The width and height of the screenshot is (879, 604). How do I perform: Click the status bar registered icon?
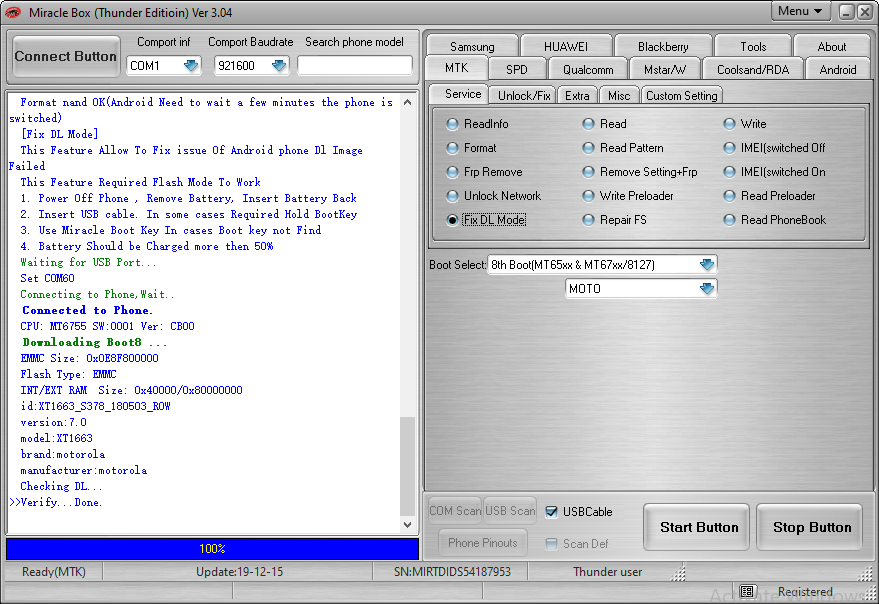tap(747, 591)
